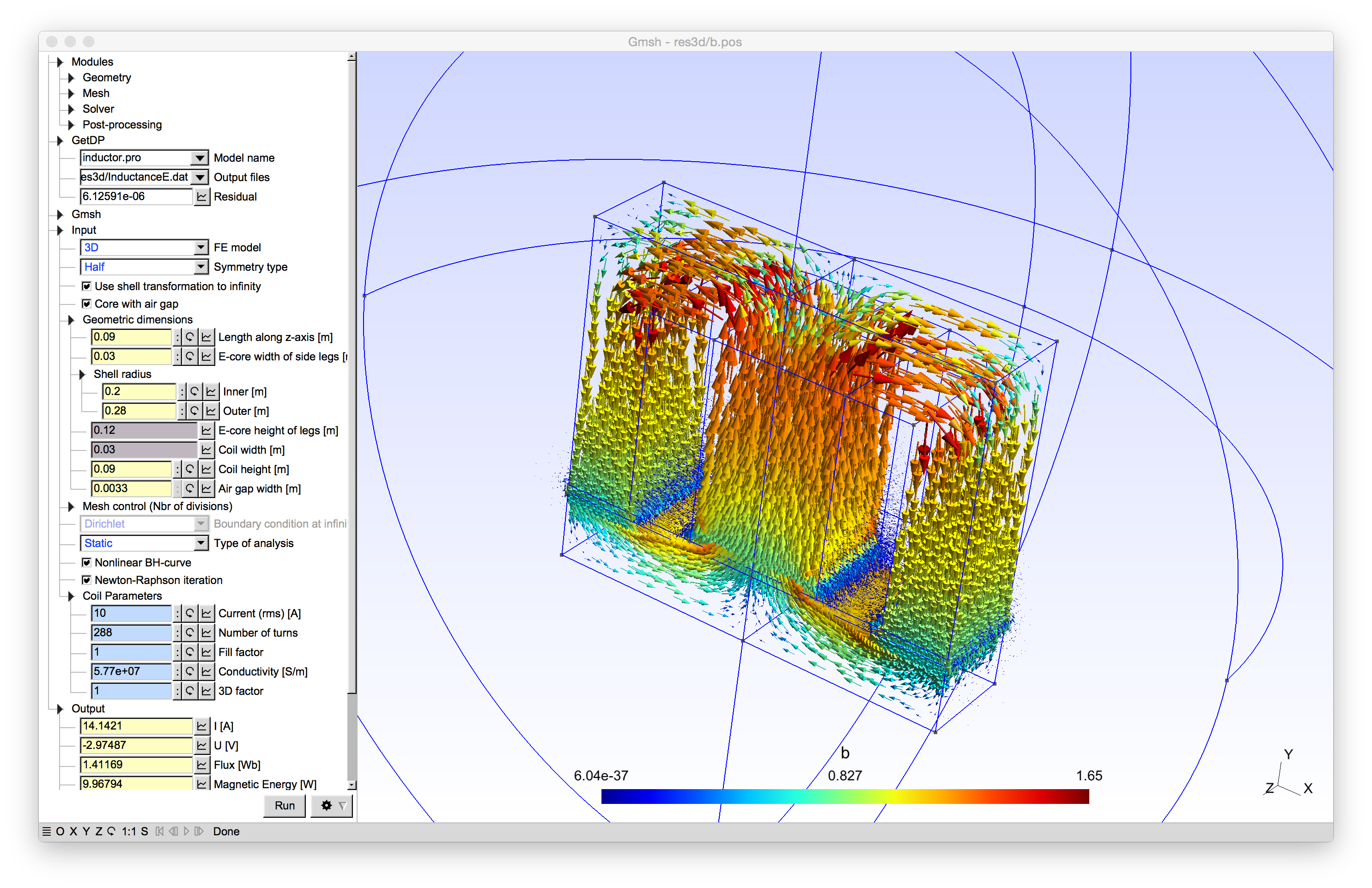1372x888 pixels.
Task: Click loop icon next to Number of turns
Action: tap(190, 633)
